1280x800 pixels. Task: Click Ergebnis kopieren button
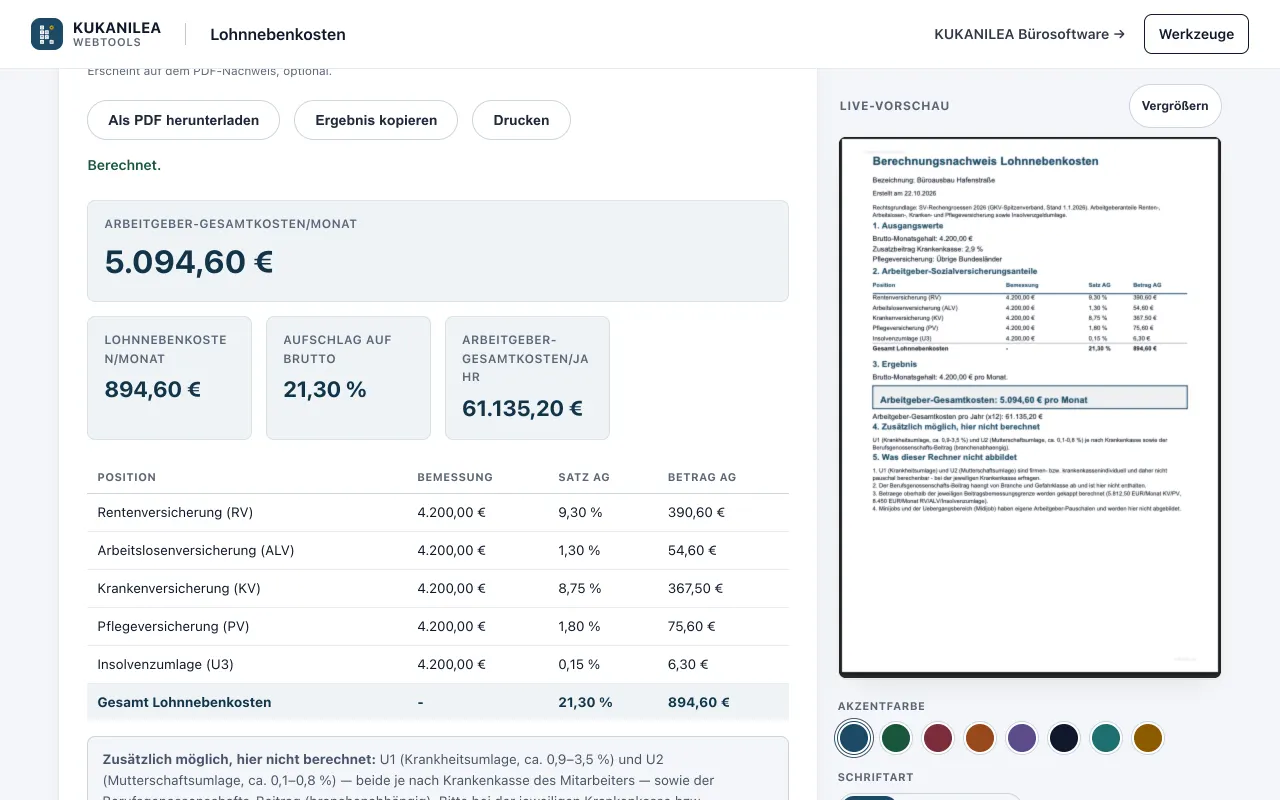[376, 120]
